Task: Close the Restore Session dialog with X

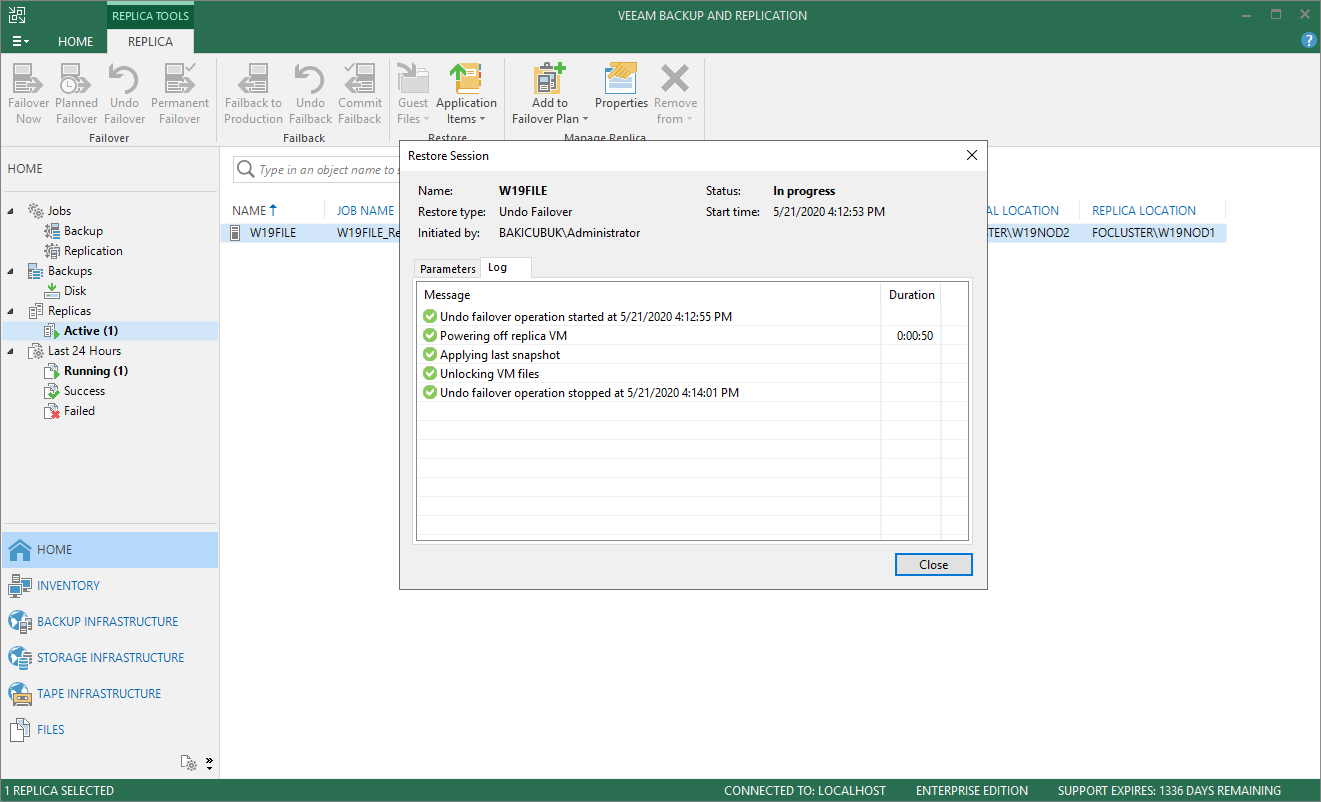Action: (972, 156)
